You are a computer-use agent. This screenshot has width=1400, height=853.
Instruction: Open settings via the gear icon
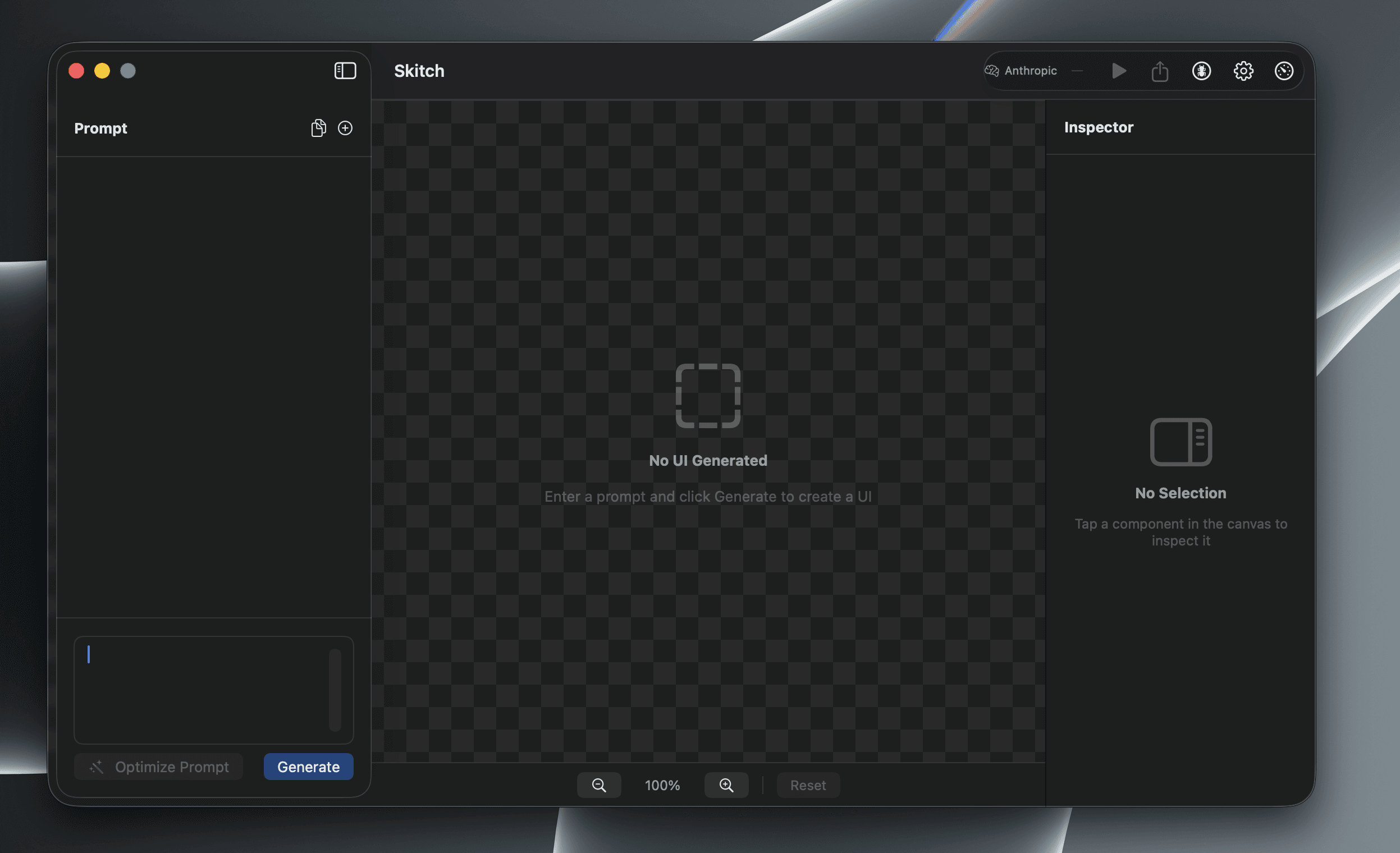click(1243, 71)
